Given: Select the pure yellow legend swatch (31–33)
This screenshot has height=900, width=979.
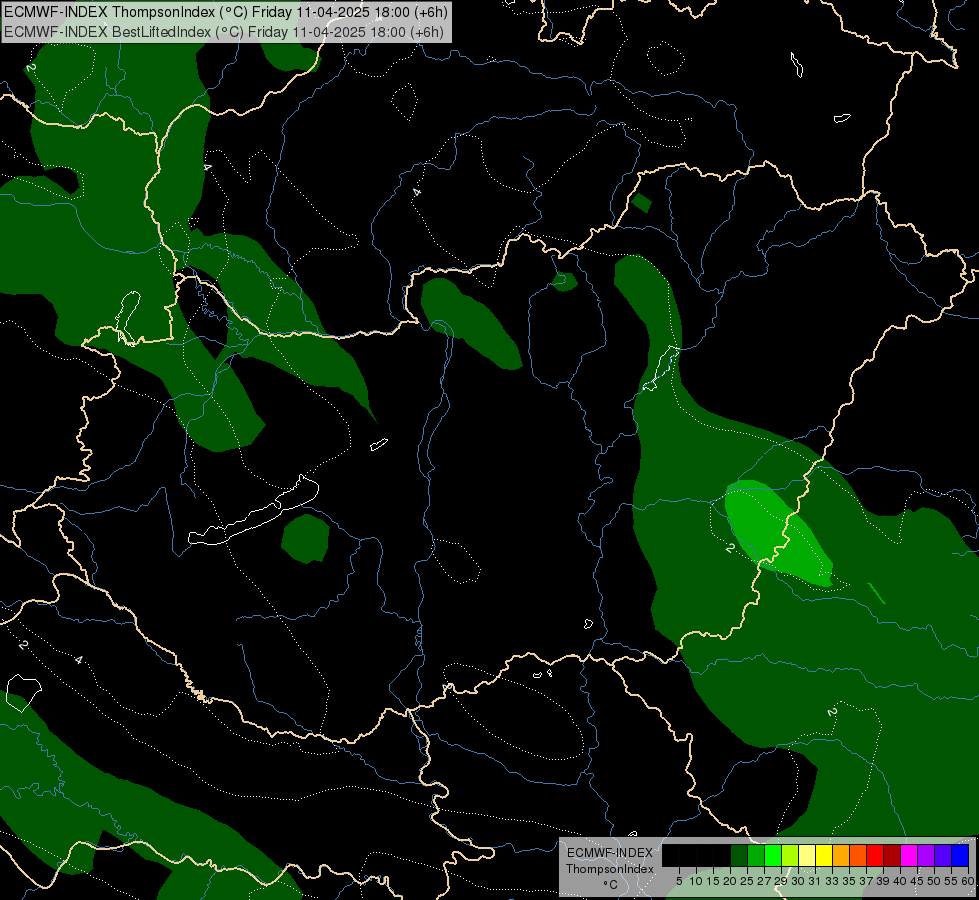Looking at the screenshot, I should point(824,855).
